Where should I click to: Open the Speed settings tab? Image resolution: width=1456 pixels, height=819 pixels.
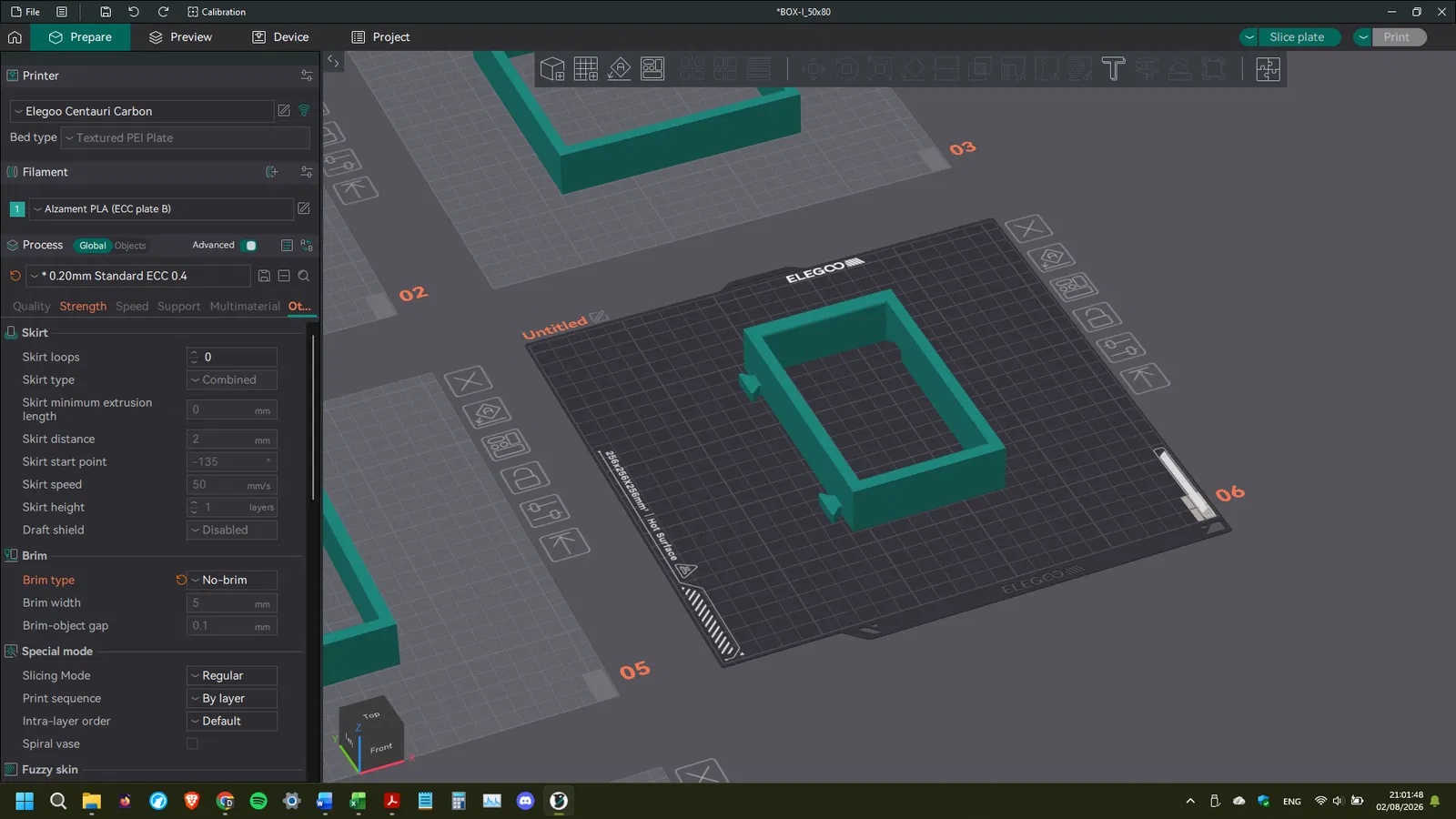click(x=132, y=307)
